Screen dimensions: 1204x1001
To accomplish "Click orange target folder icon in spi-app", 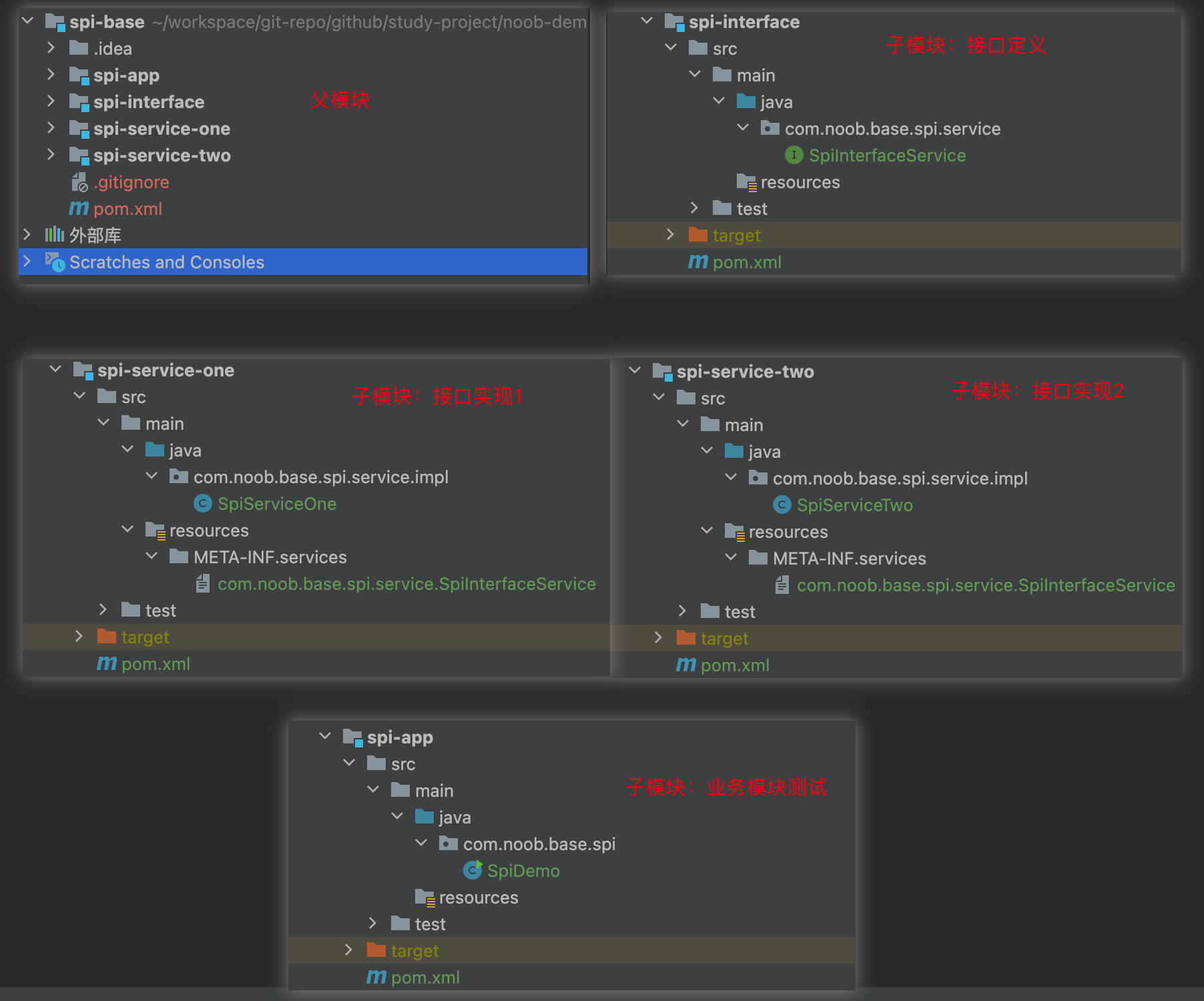I will (x=376, y=950).
